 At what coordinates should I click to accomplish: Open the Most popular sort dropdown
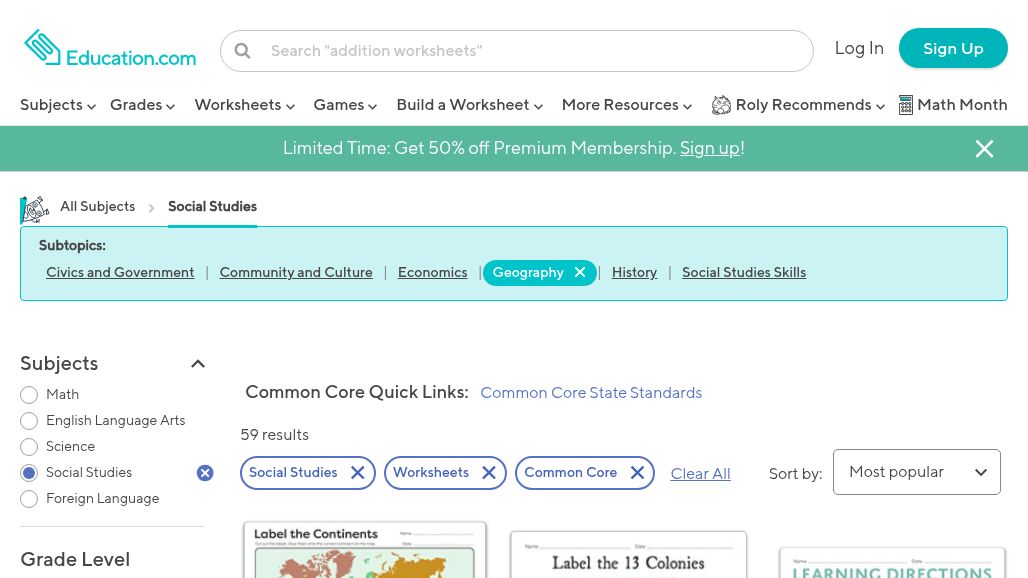[x=915, y=471]
